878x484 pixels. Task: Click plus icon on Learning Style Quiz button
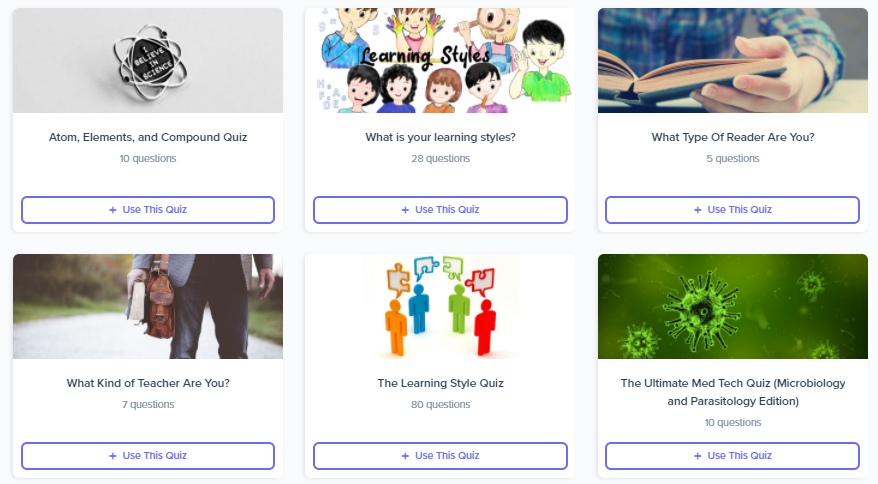click(x=405, y=456)
